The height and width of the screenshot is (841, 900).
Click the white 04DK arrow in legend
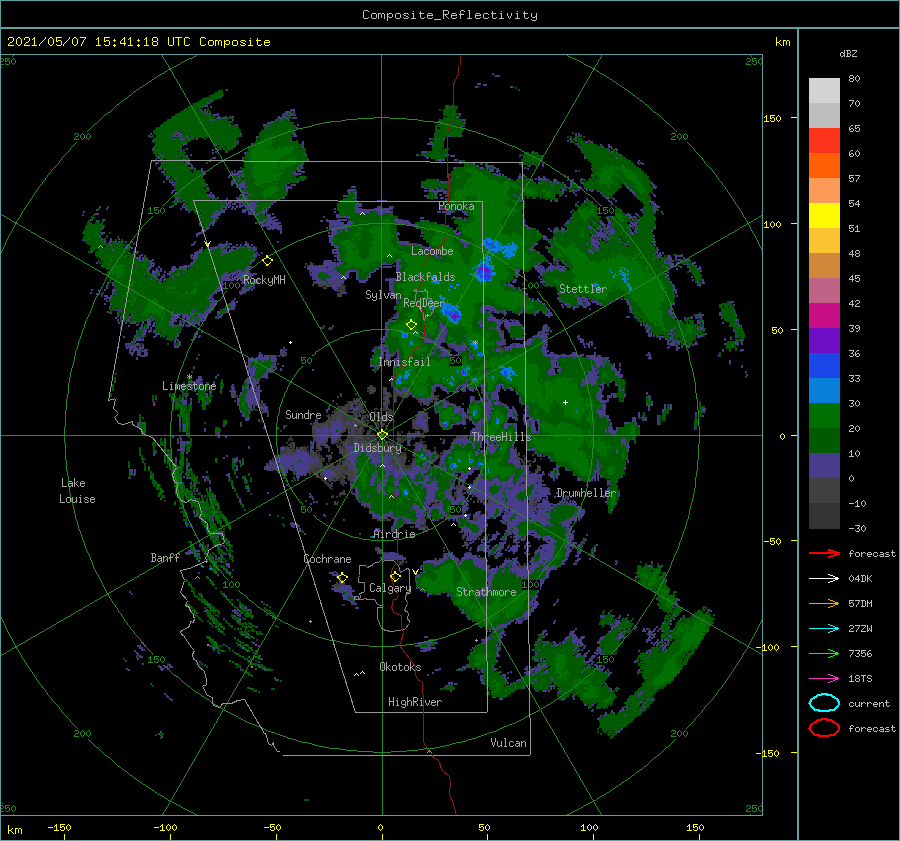(x=824, y=579)
